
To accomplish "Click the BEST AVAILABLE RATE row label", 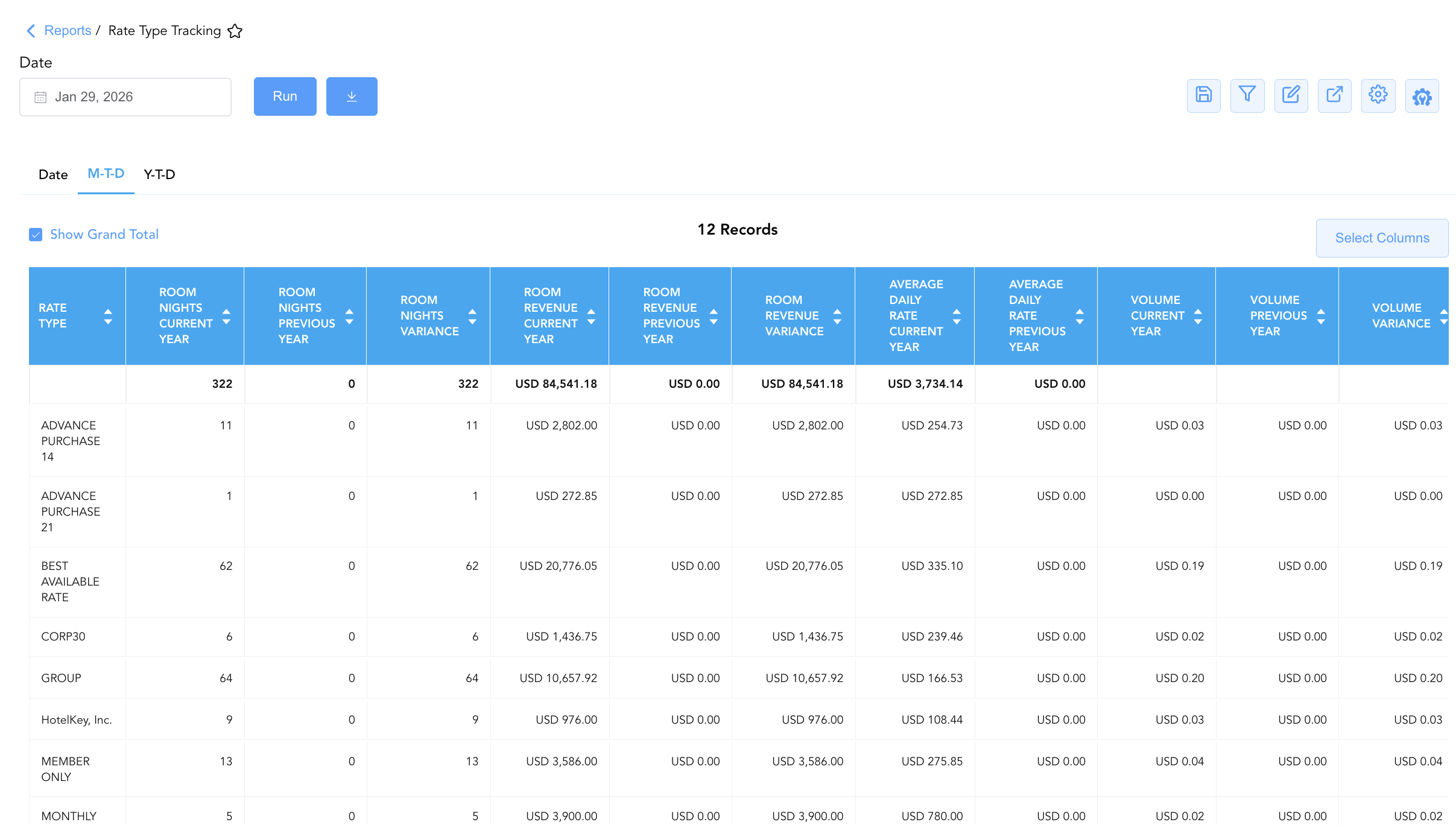I will click(70, 582).
